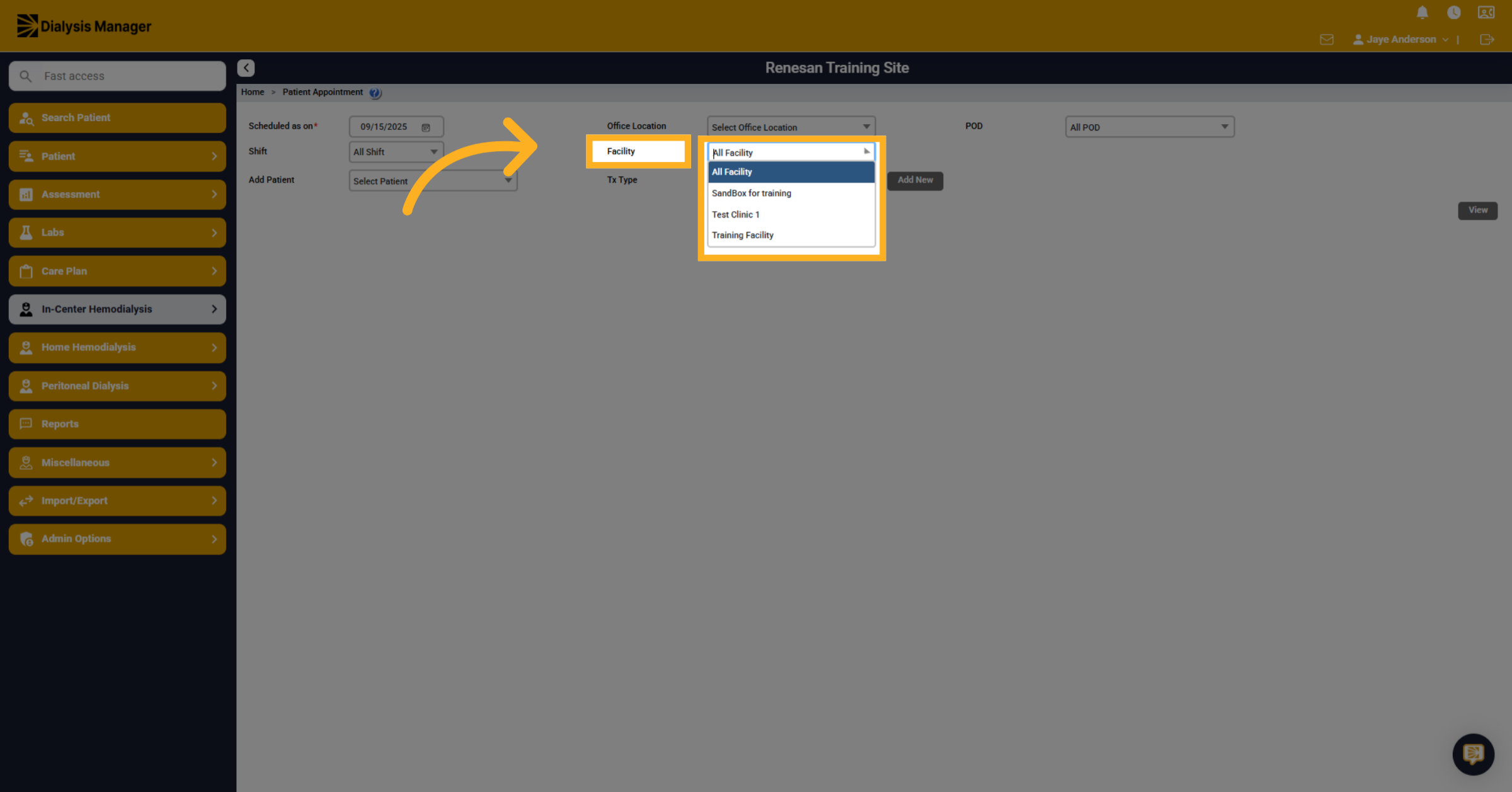Open the mail envelope icon
1512x792 pixels.
point(1326,40)
